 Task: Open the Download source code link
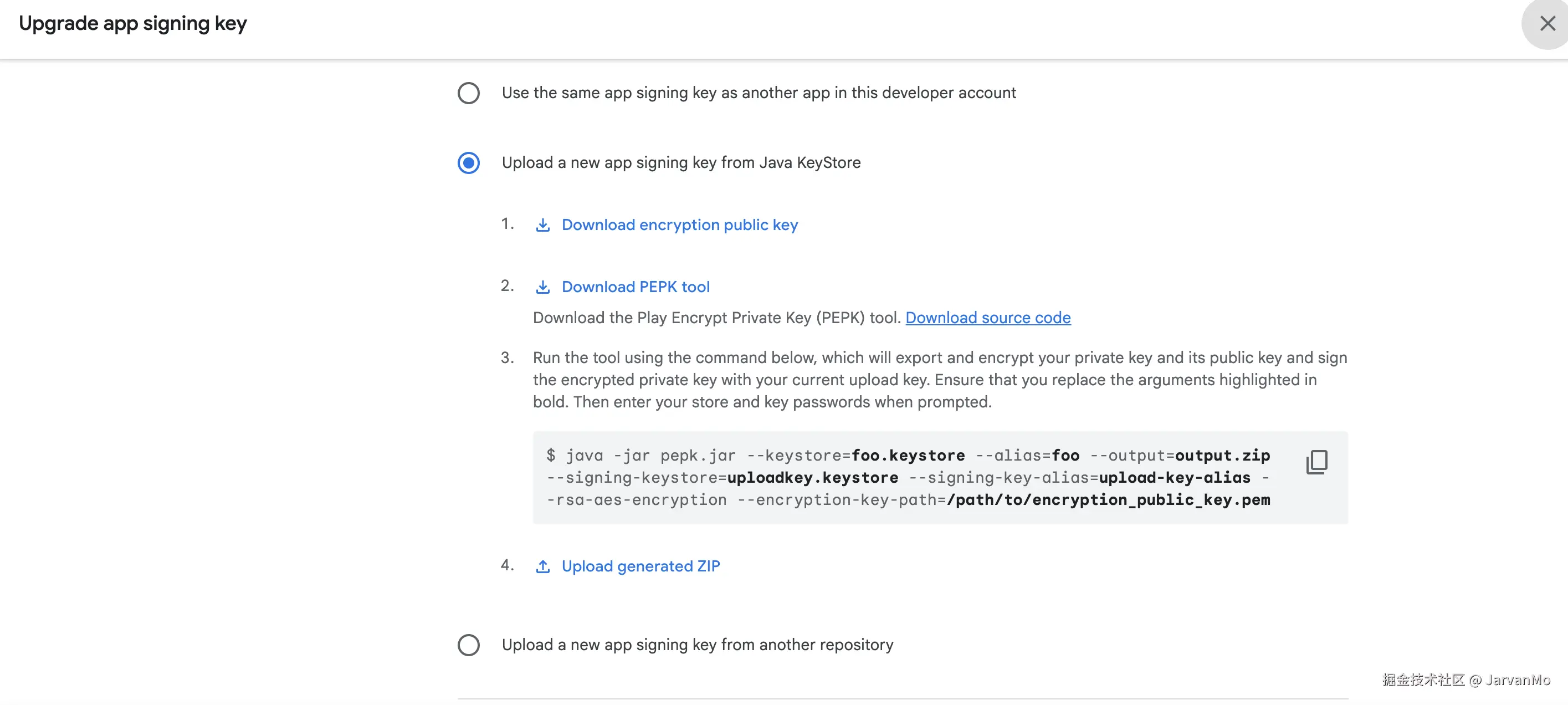[987, 318]
